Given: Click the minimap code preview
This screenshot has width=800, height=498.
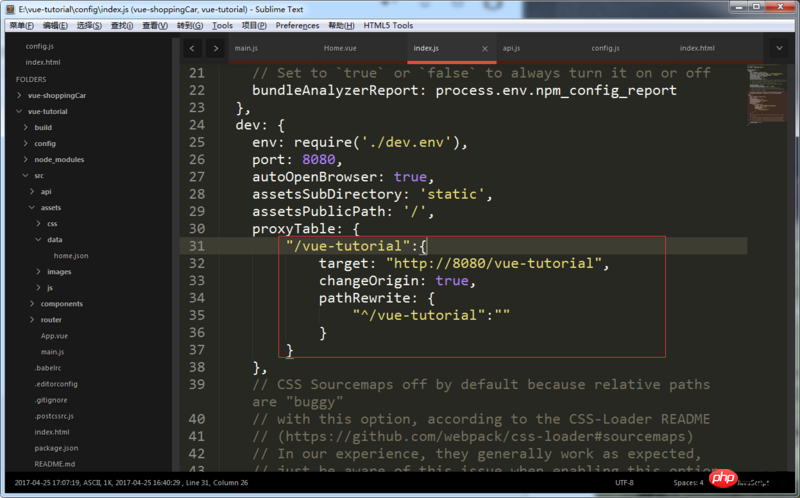Looking at the screenshot, I should [x=768, y=94].
